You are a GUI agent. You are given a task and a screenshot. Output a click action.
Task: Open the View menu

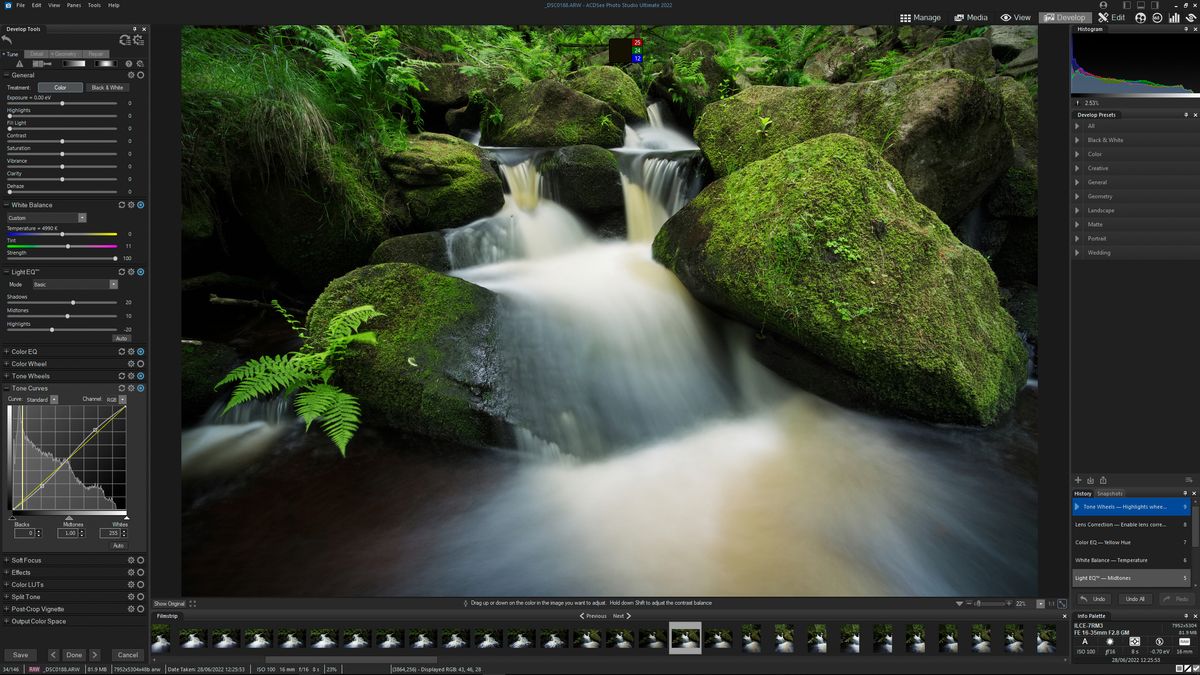53,5
